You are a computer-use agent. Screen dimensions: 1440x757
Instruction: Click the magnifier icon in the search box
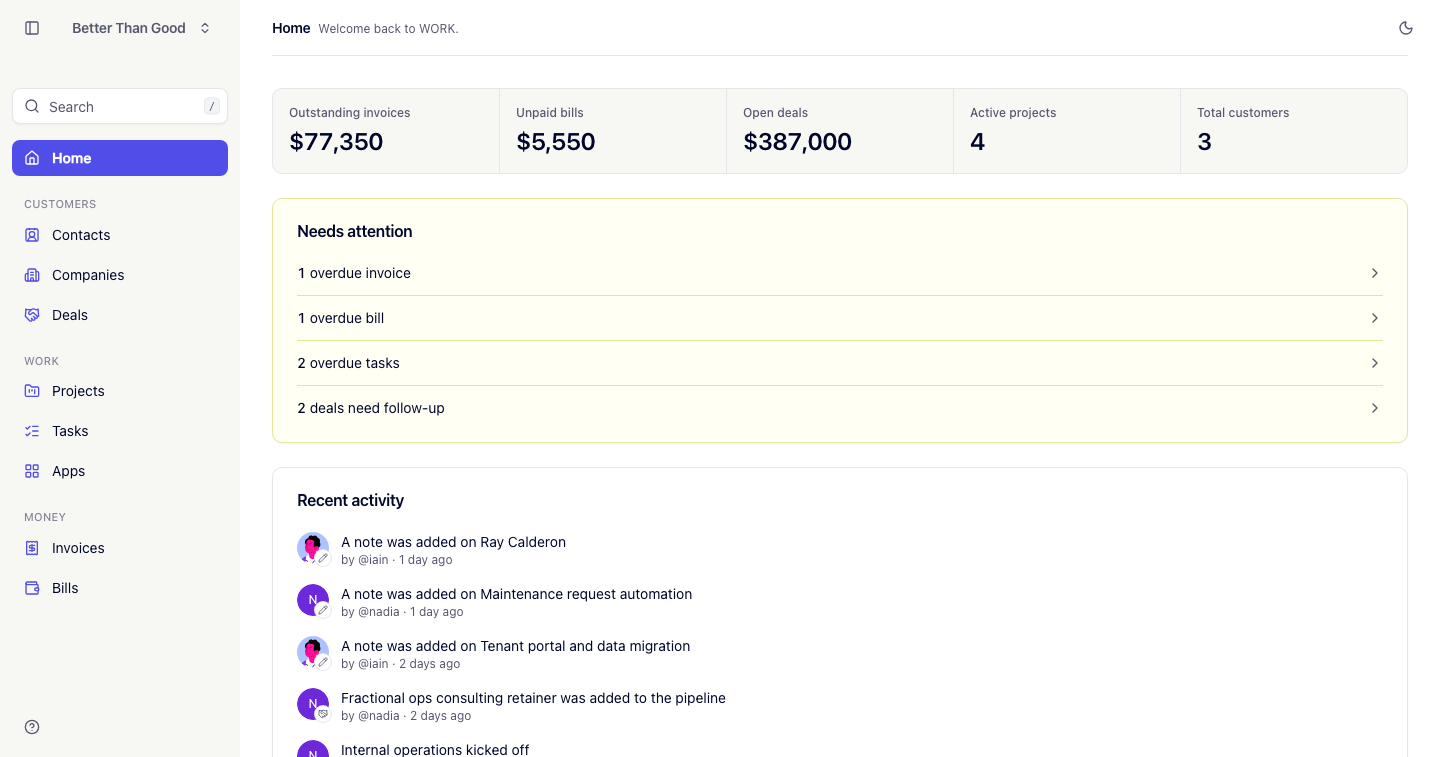tap(32, 107)
